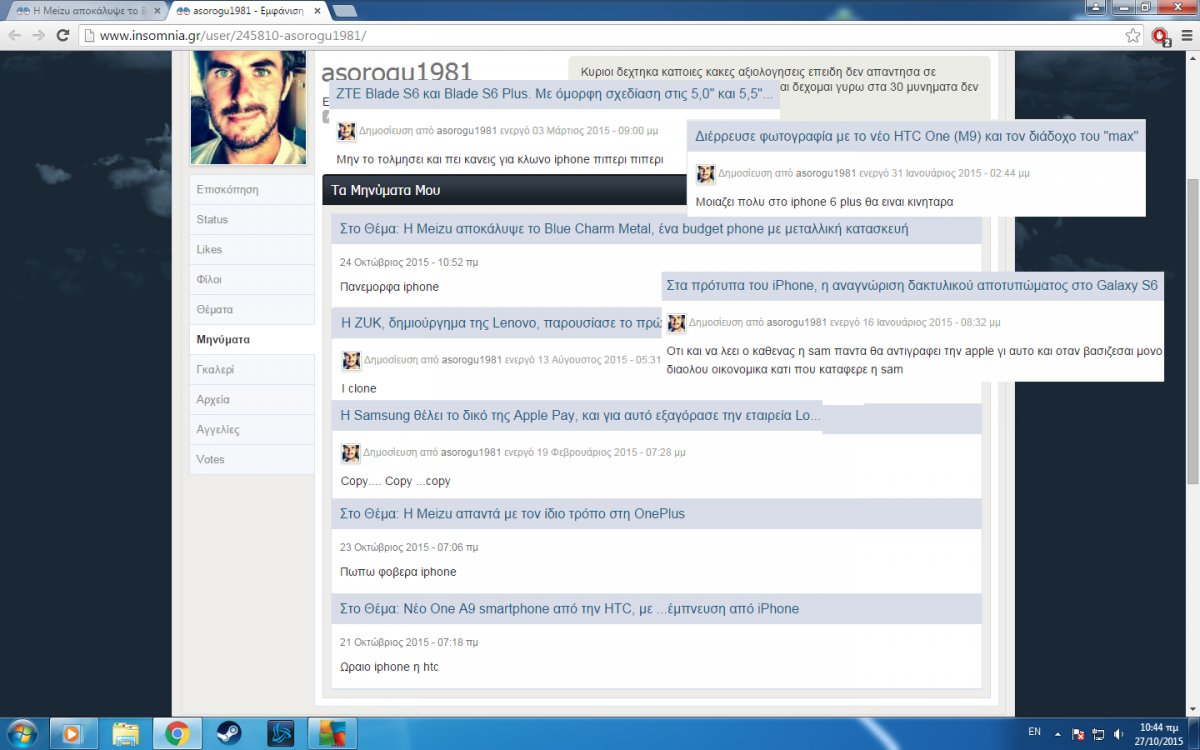Open the red extension icon in Chrome toolbar
This screenshot has height=750, width=1200.
tap(1160, 36)
